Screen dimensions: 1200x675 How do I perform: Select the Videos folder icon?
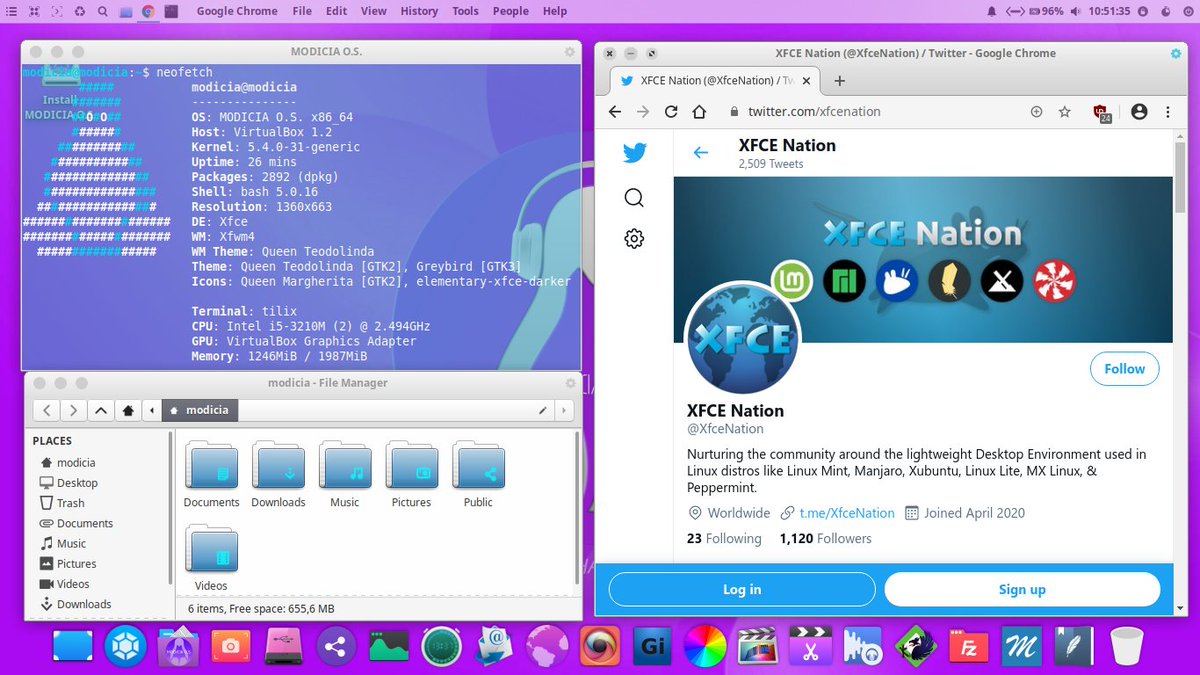tap(212, 550)
